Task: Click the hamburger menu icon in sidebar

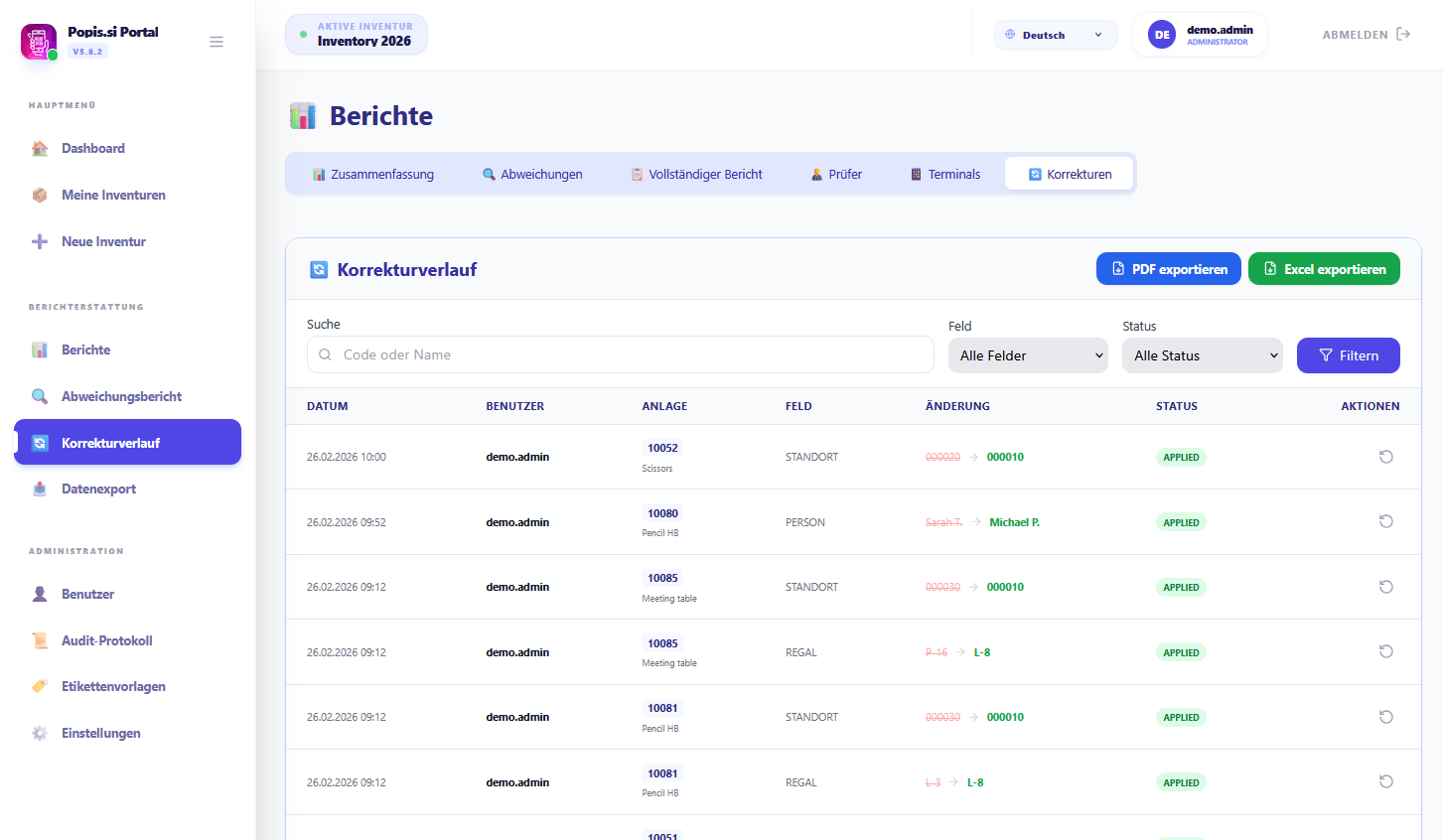Action: [x=216, y=42]
